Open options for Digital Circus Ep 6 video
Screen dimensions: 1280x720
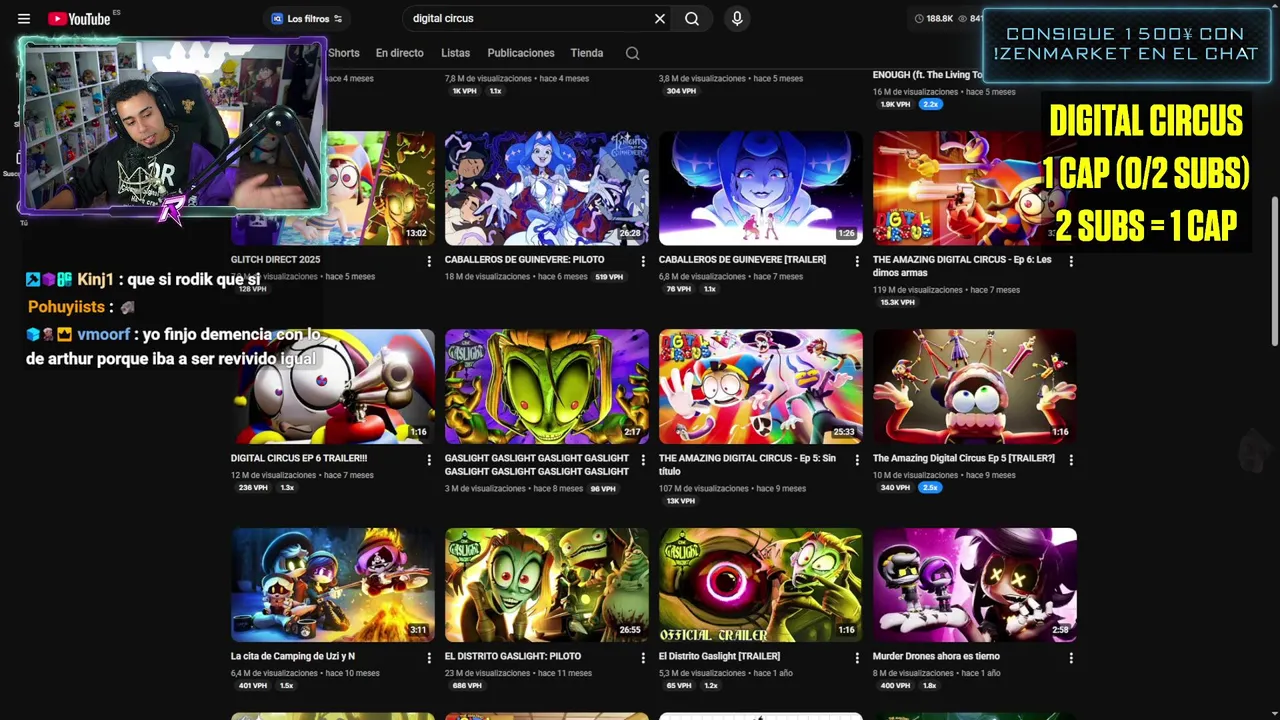tap(1071, 261)
